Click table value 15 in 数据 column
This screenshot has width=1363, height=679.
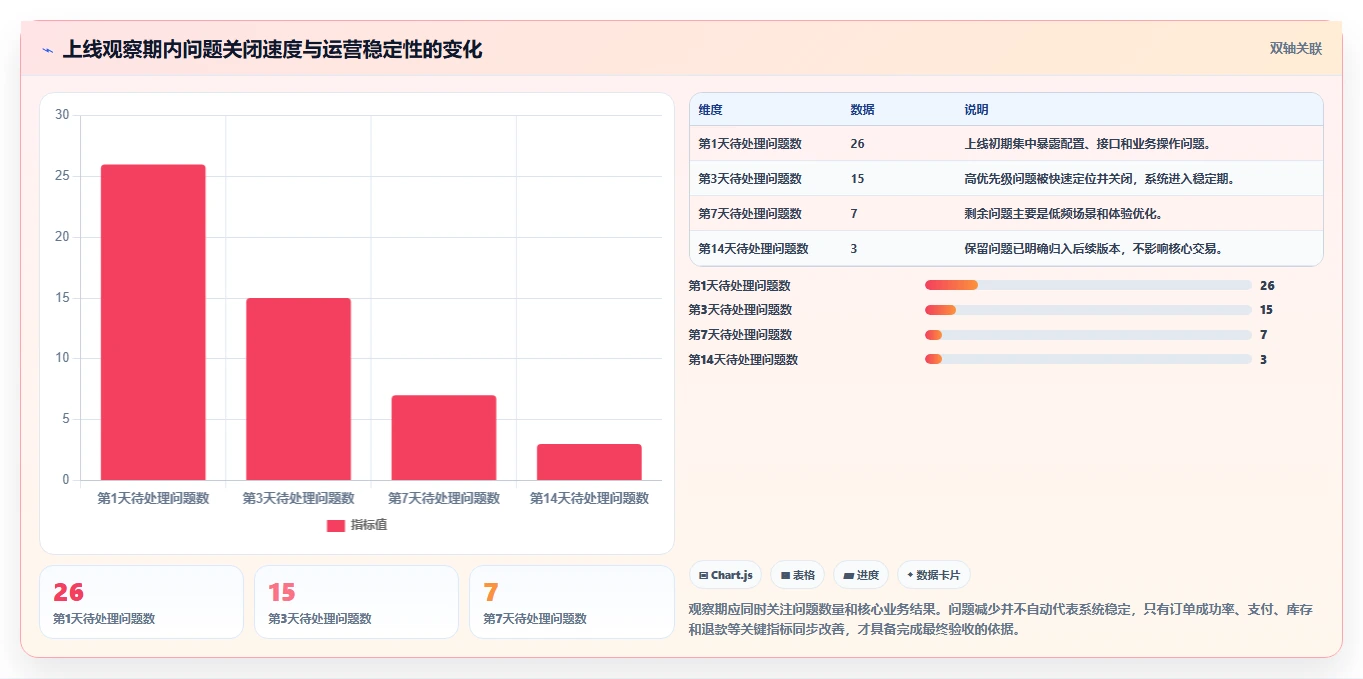(x=857, y=179)
